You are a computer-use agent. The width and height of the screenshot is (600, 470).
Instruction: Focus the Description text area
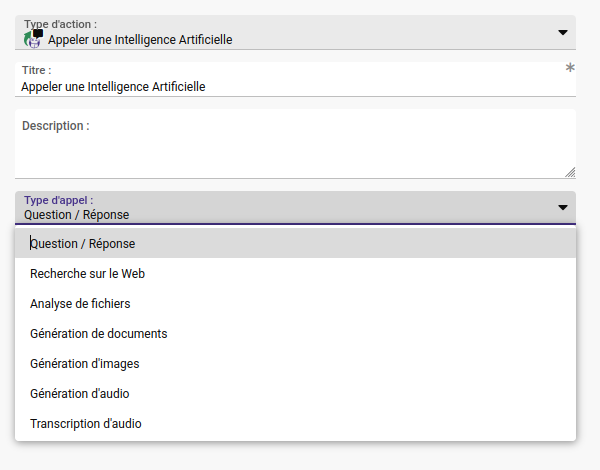click(x=295, y=144)
